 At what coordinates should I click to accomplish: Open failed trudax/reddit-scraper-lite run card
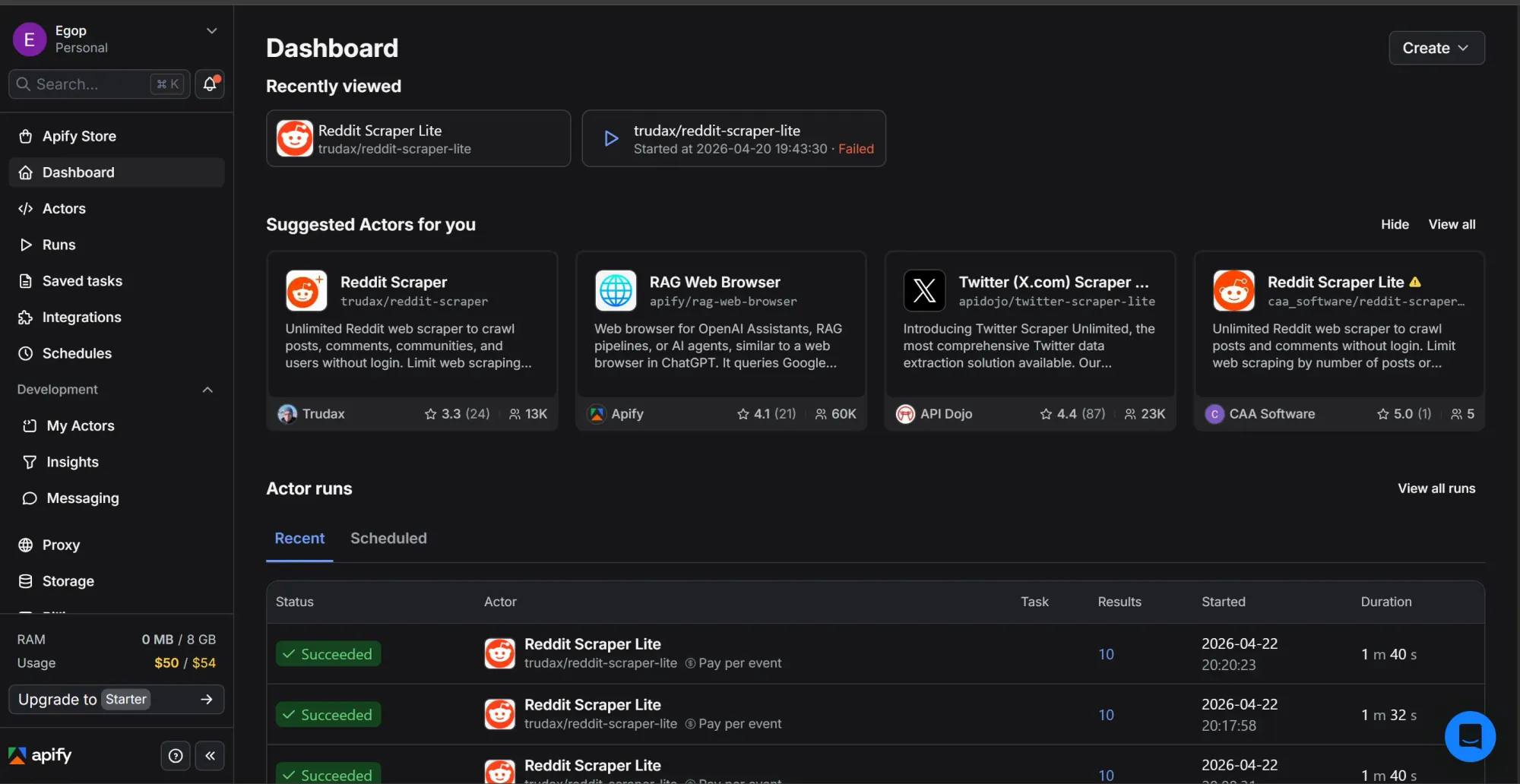[733, 138]
